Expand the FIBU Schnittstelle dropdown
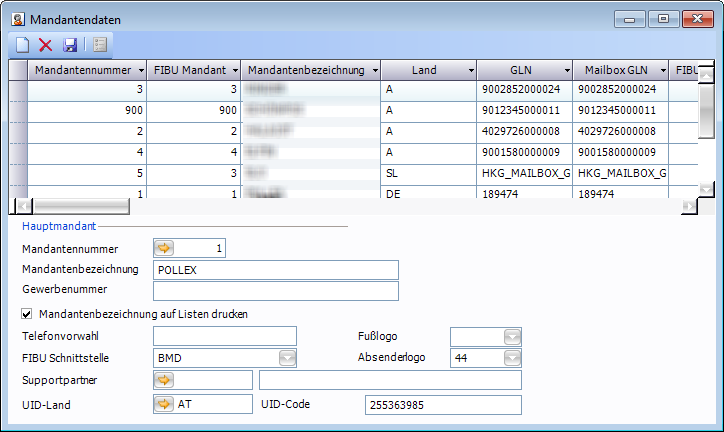724x432 pixels. pyautogui.click(x=287, y=358)
